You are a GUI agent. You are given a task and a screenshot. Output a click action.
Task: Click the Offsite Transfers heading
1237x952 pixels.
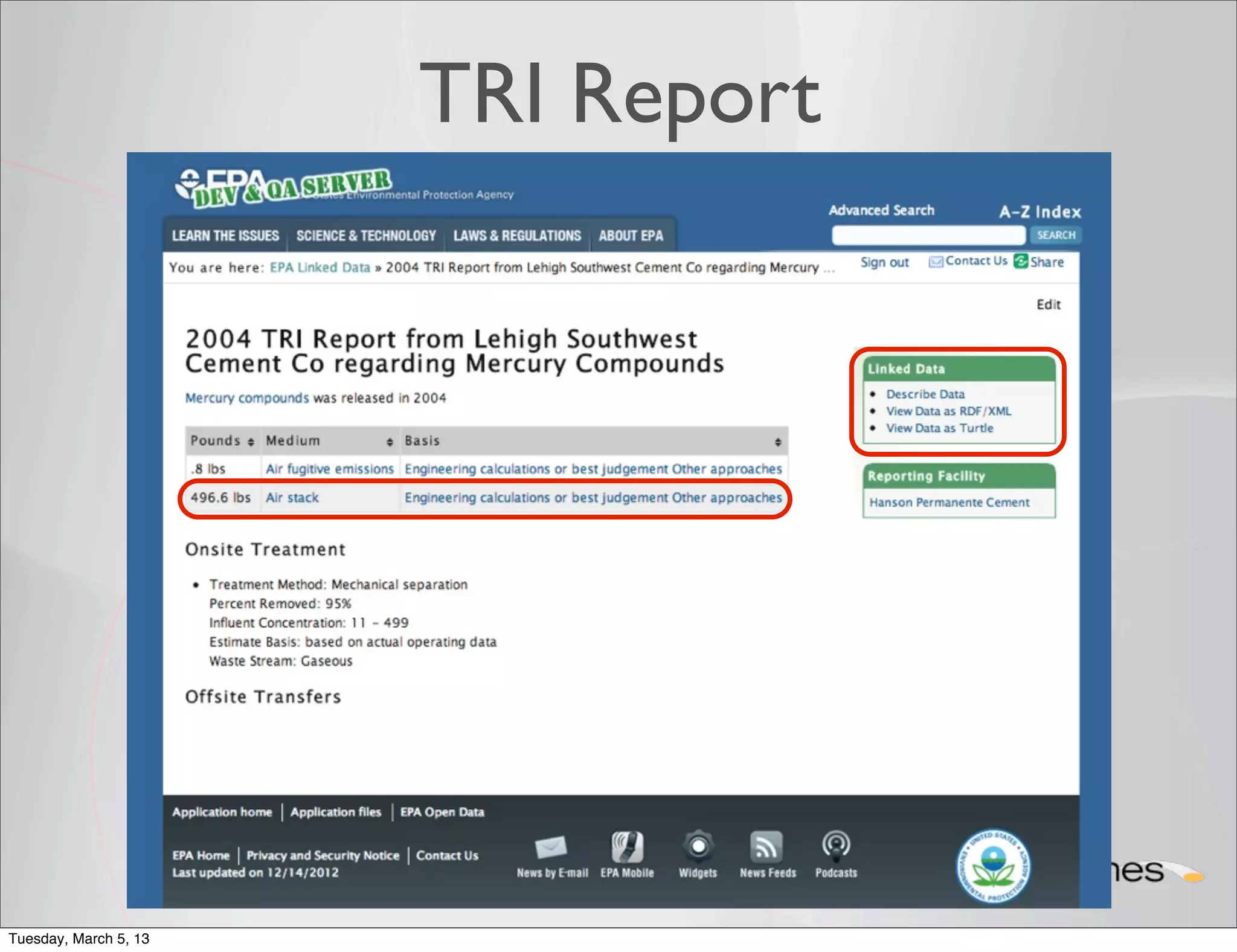263,697
